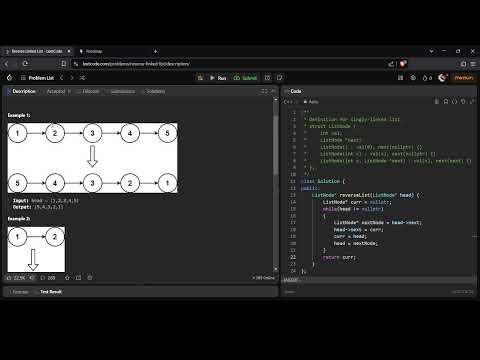
Task: Click the LeetCode logo icon
Action: (x=9, y=78)
